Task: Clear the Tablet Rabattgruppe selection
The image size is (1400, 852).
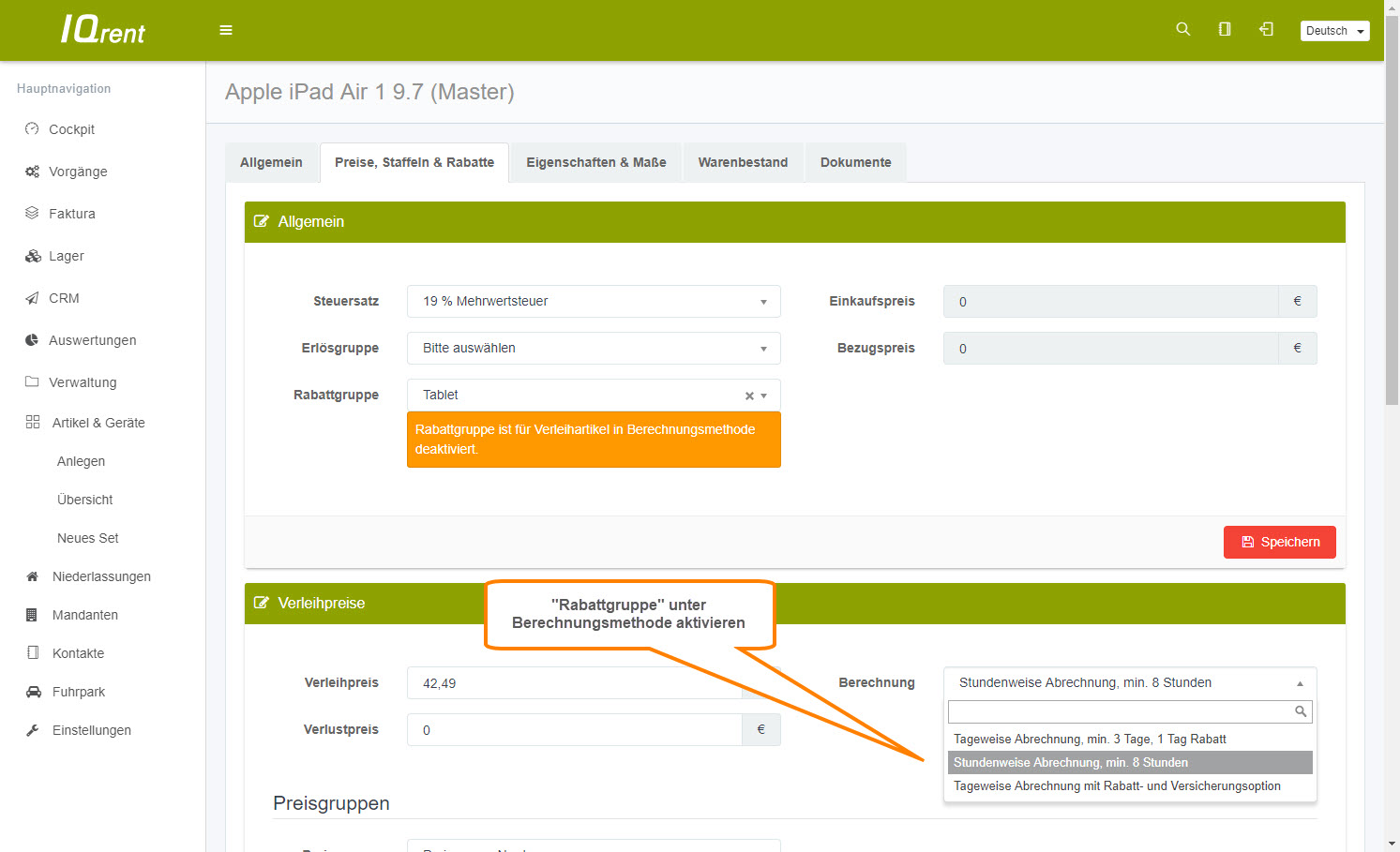Action: pyautogui.click(x=749, y=396)
